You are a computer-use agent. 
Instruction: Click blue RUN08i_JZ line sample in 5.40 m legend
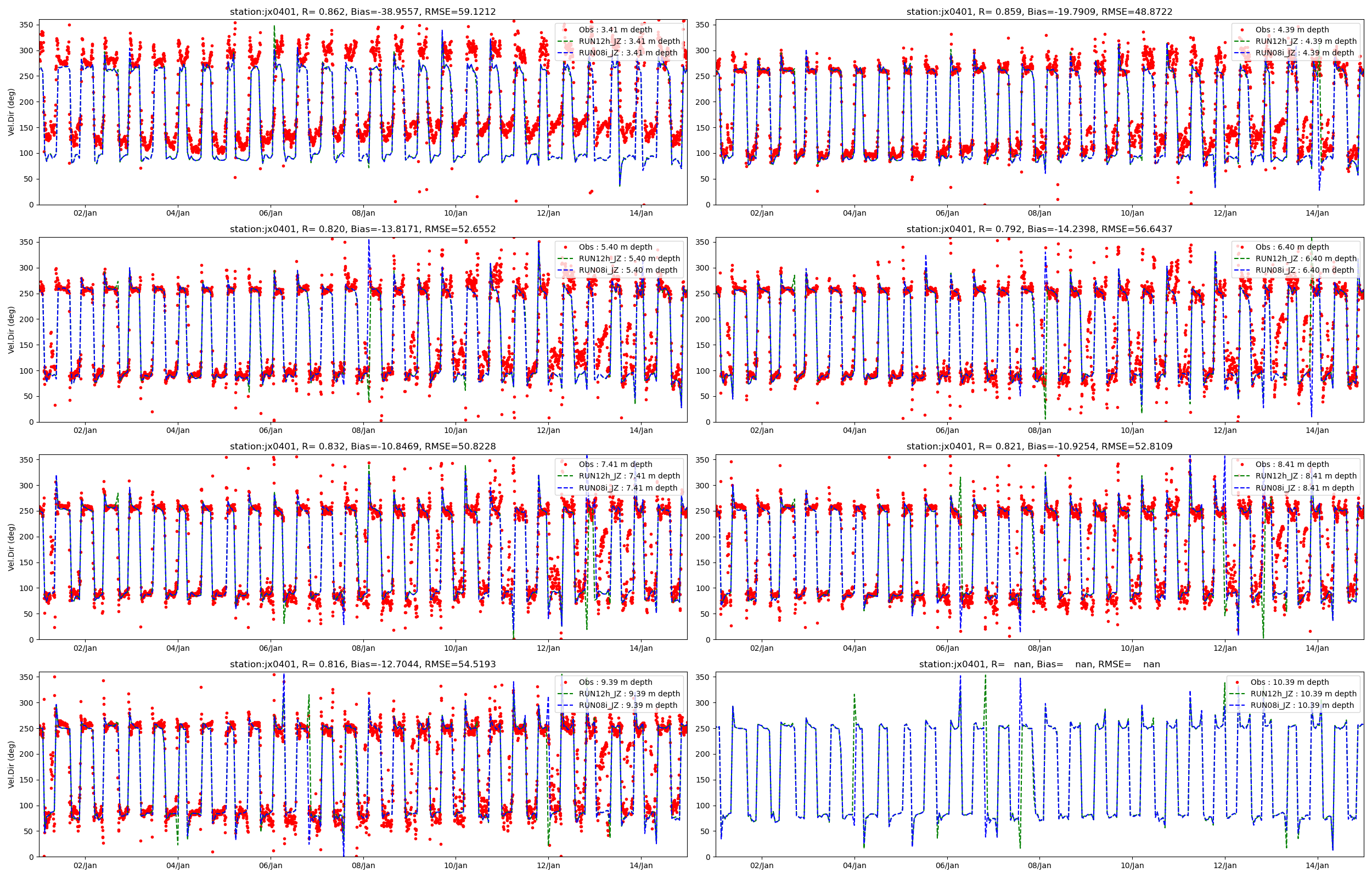pos(565,270)
